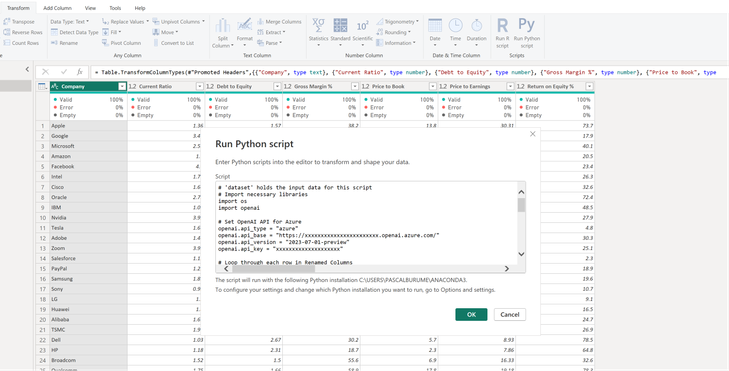Select the Broadcom cell
Screen dimensions: 729x371
[x=88, y=360]
